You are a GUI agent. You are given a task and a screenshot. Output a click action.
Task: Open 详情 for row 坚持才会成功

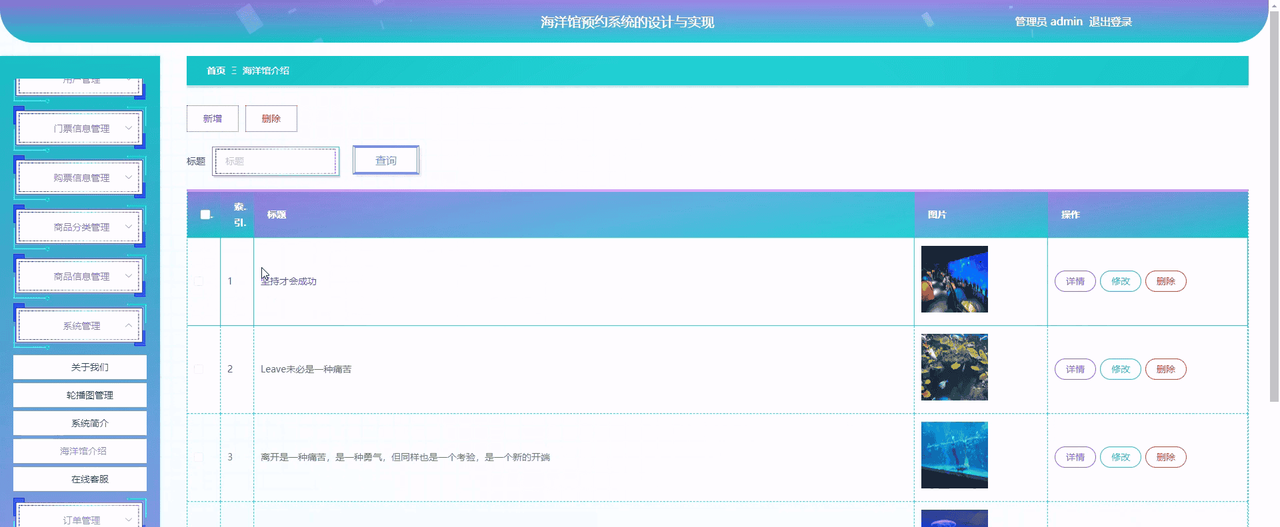point(1075,282)
